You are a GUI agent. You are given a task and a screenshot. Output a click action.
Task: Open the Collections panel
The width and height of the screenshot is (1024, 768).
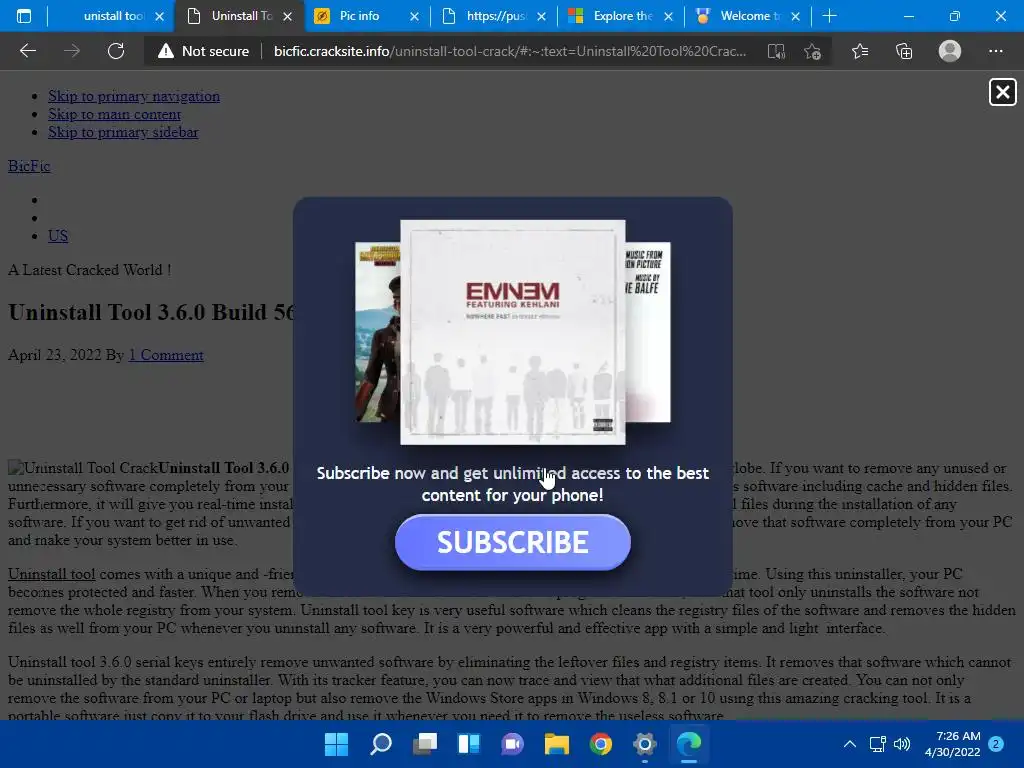tap(904, 51)
